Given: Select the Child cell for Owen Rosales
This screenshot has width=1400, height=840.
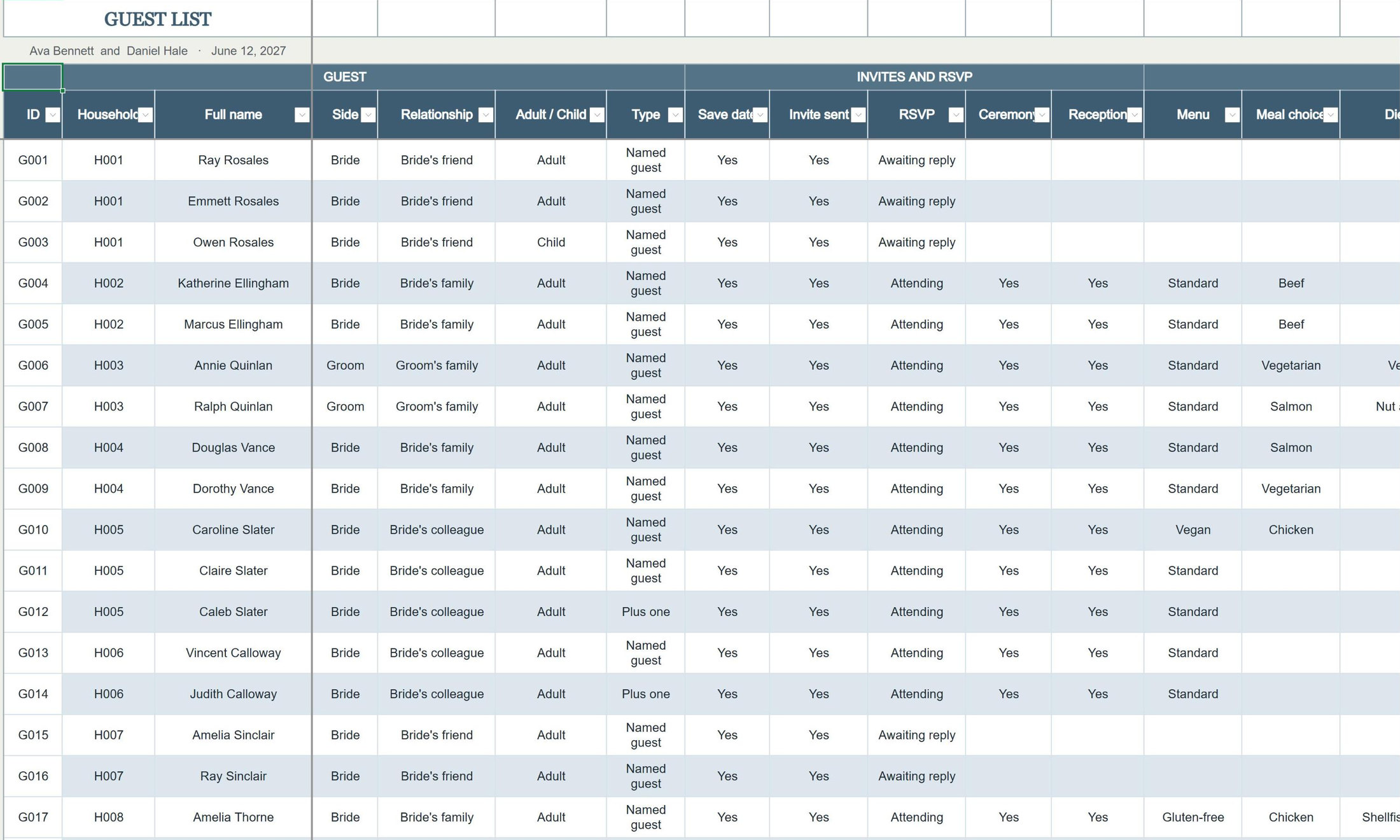Looking at the screenshot, I should (551, 242).
